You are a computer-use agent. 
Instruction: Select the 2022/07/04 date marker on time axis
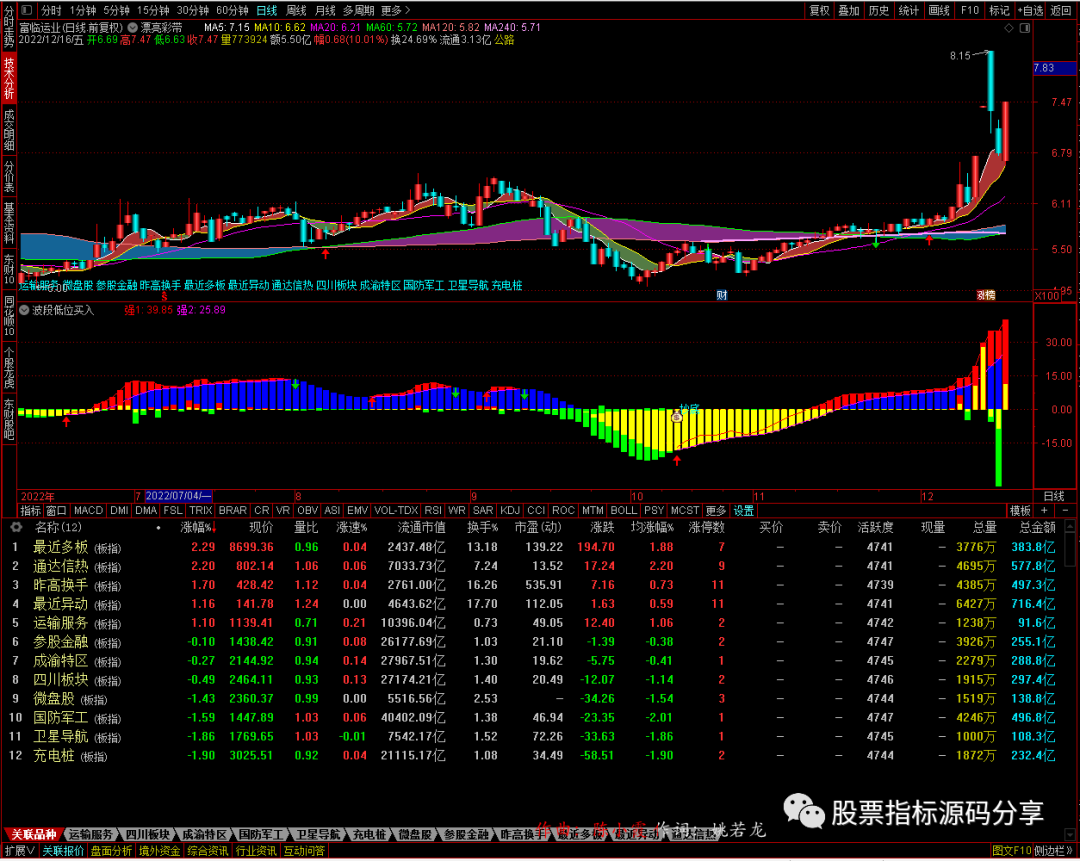(x=178, y=497)
